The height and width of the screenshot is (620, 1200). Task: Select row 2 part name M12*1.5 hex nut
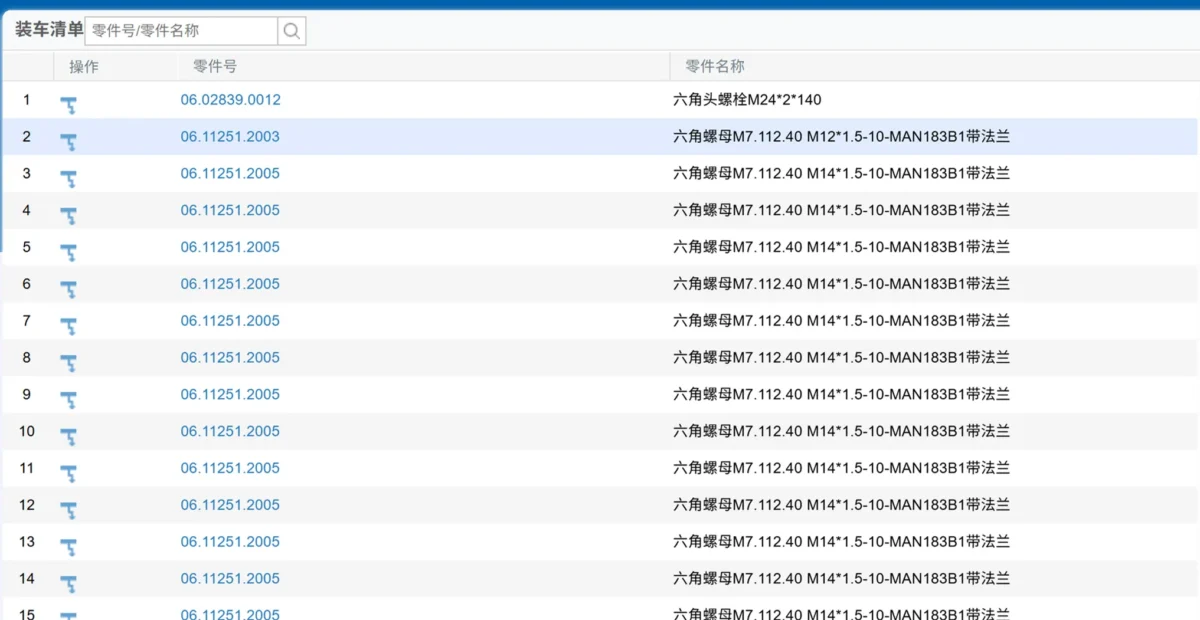(x=841, y=137)
